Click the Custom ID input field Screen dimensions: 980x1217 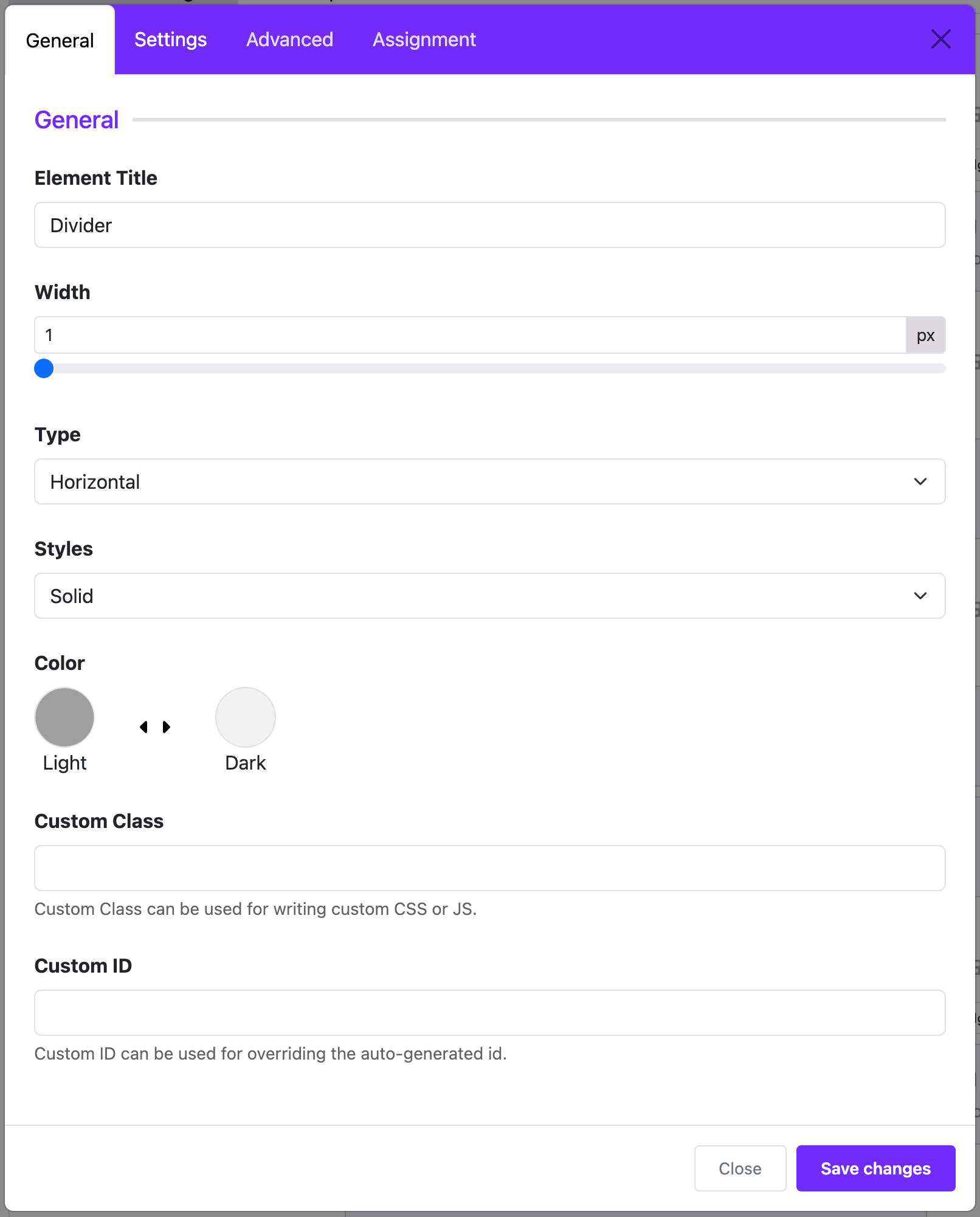[x=489, y=1013]
